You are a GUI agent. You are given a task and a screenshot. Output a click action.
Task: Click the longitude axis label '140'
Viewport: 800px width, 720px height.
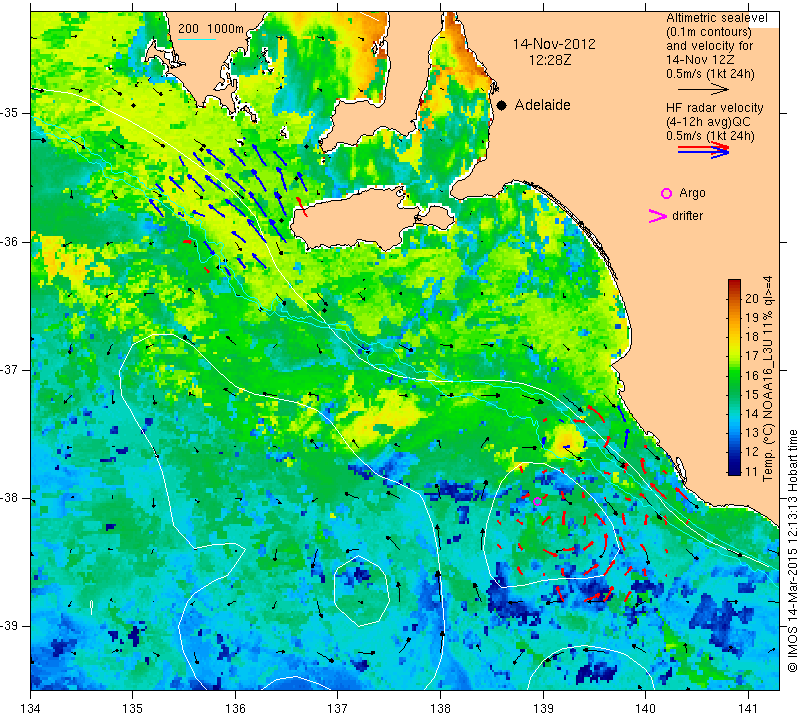(x=645, y=709)
